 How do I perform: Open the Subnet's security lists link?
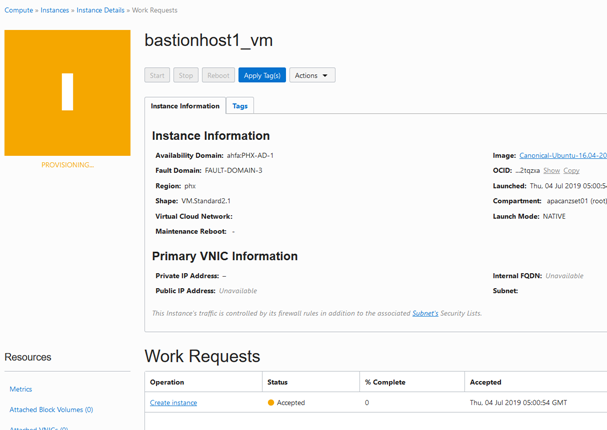tap(425, 314)
